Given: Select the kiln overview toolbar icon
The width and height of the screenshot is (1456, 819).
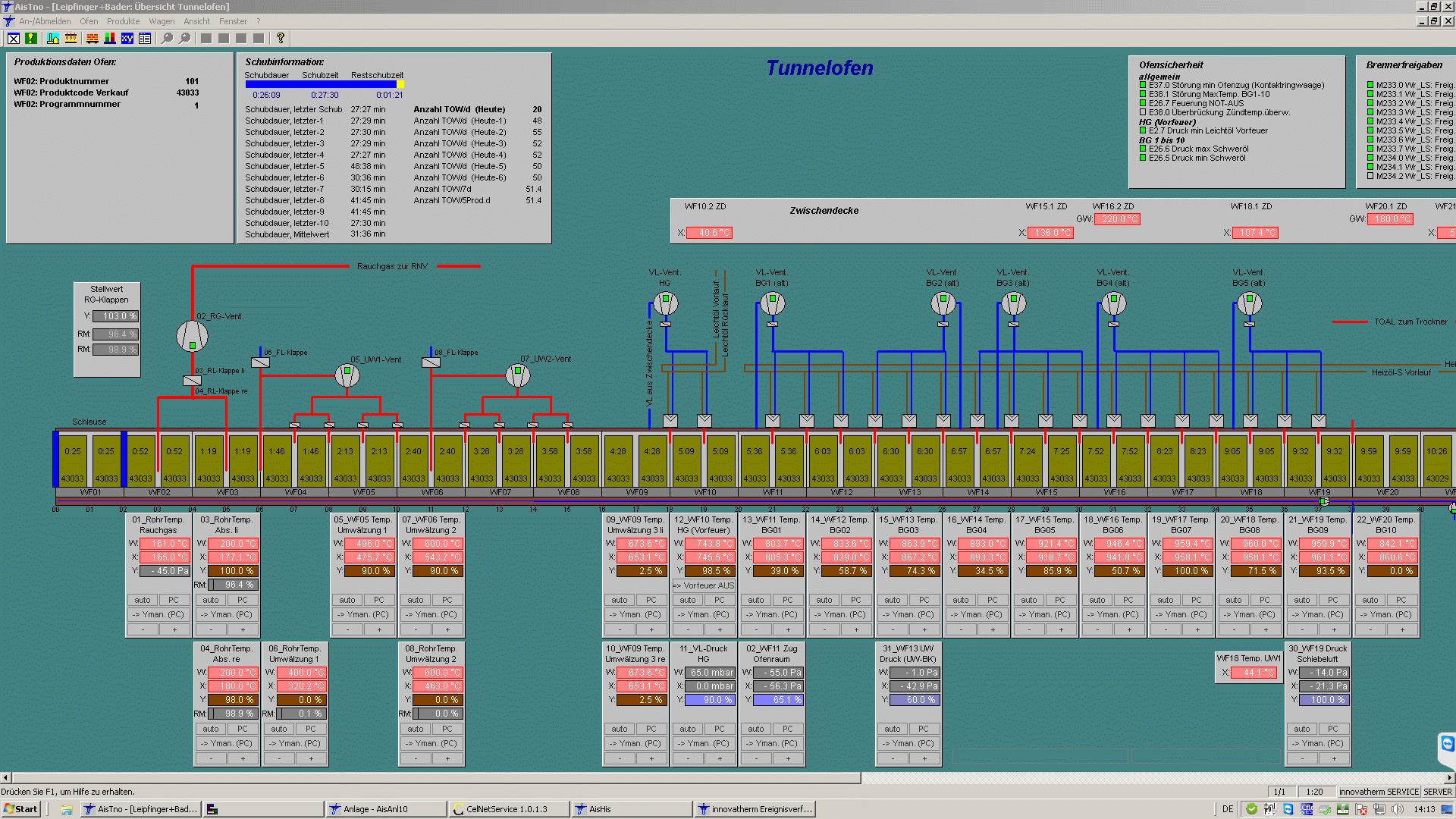Looking at the screenshot, I should [53, 38].
